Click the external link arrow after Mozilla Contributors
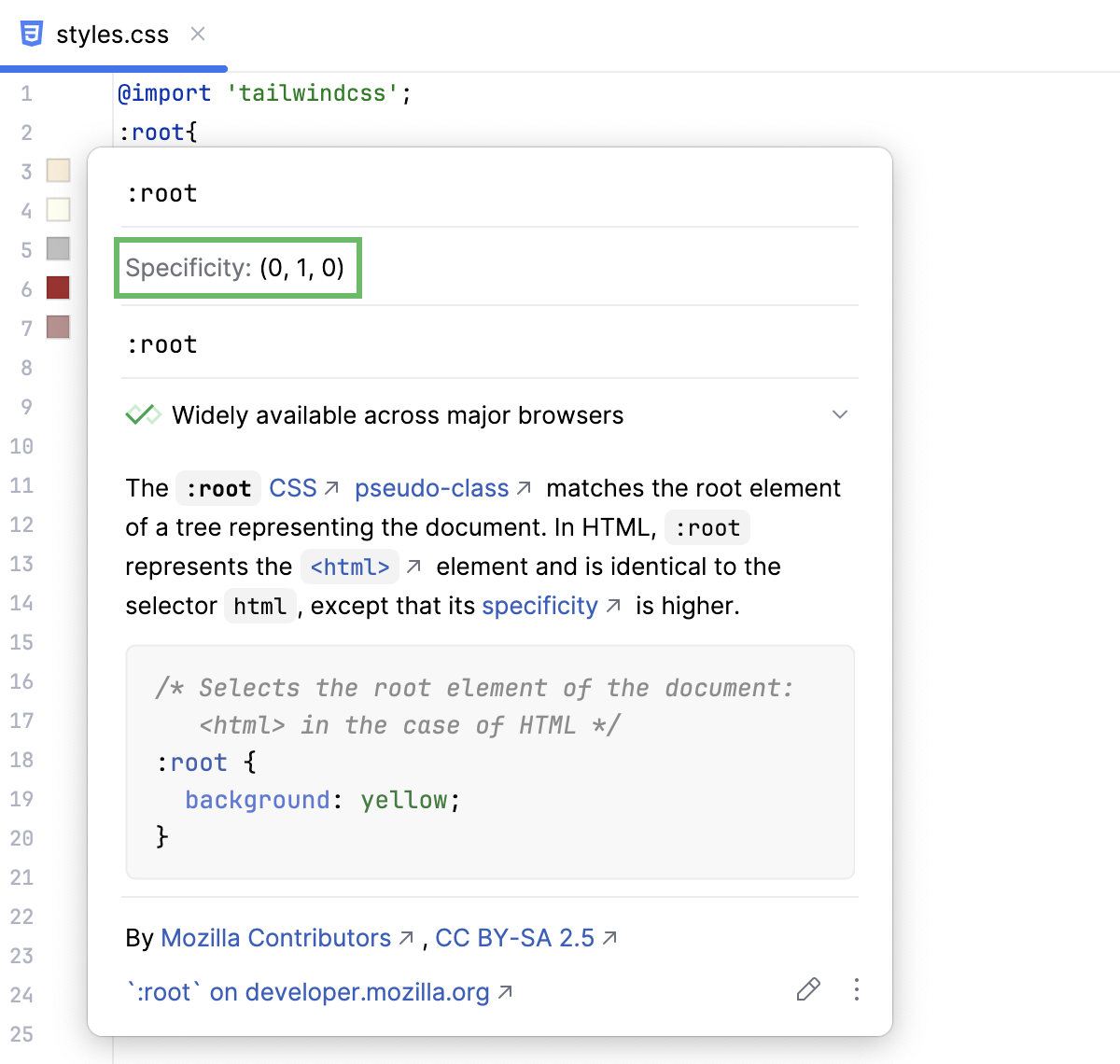The width and height of the screenshot is (1120, 1064). 405,937
